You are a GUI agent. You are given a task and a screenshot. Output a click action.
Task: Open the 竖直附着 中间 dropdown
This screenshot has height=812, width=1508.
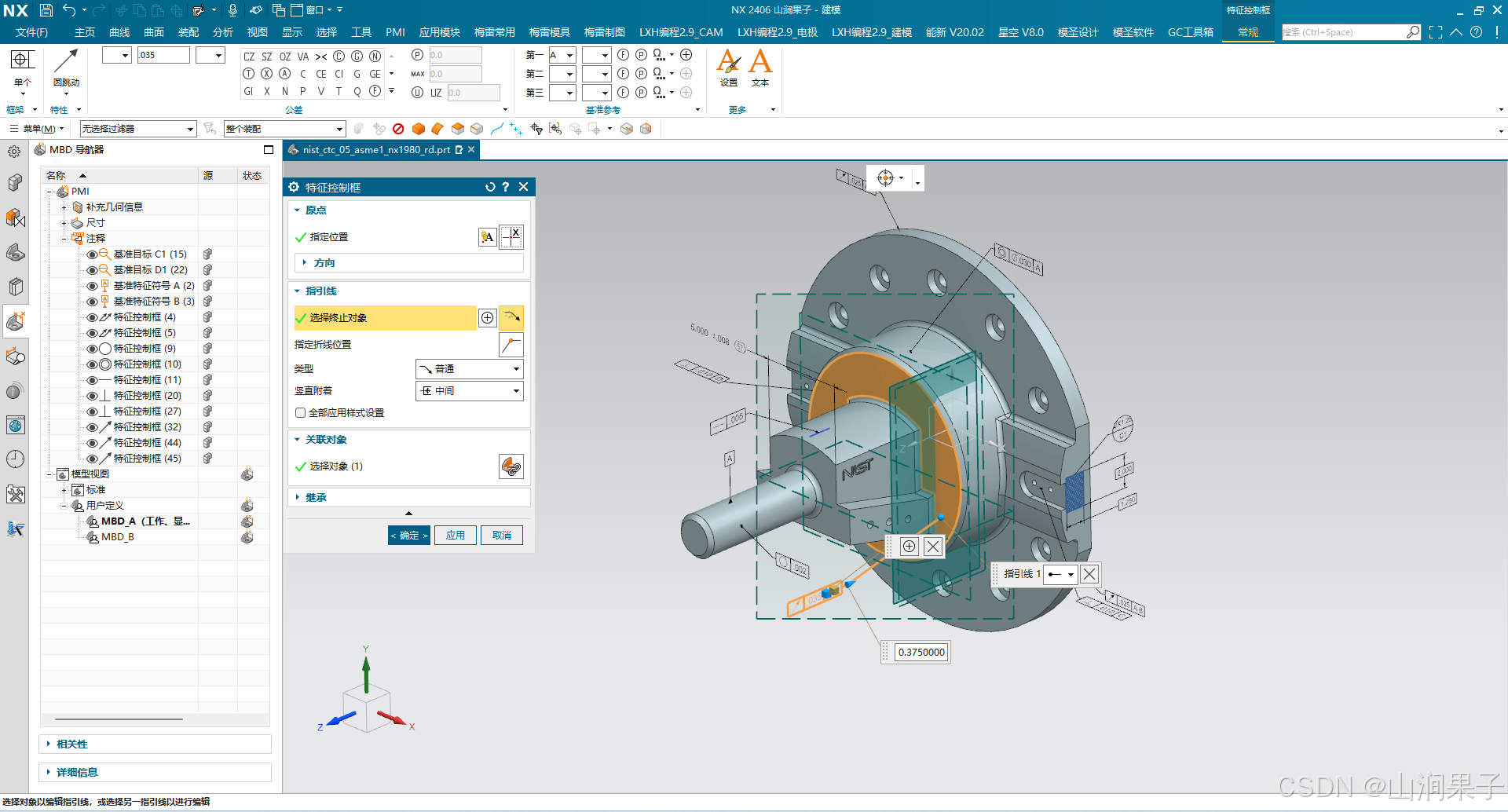469,391
